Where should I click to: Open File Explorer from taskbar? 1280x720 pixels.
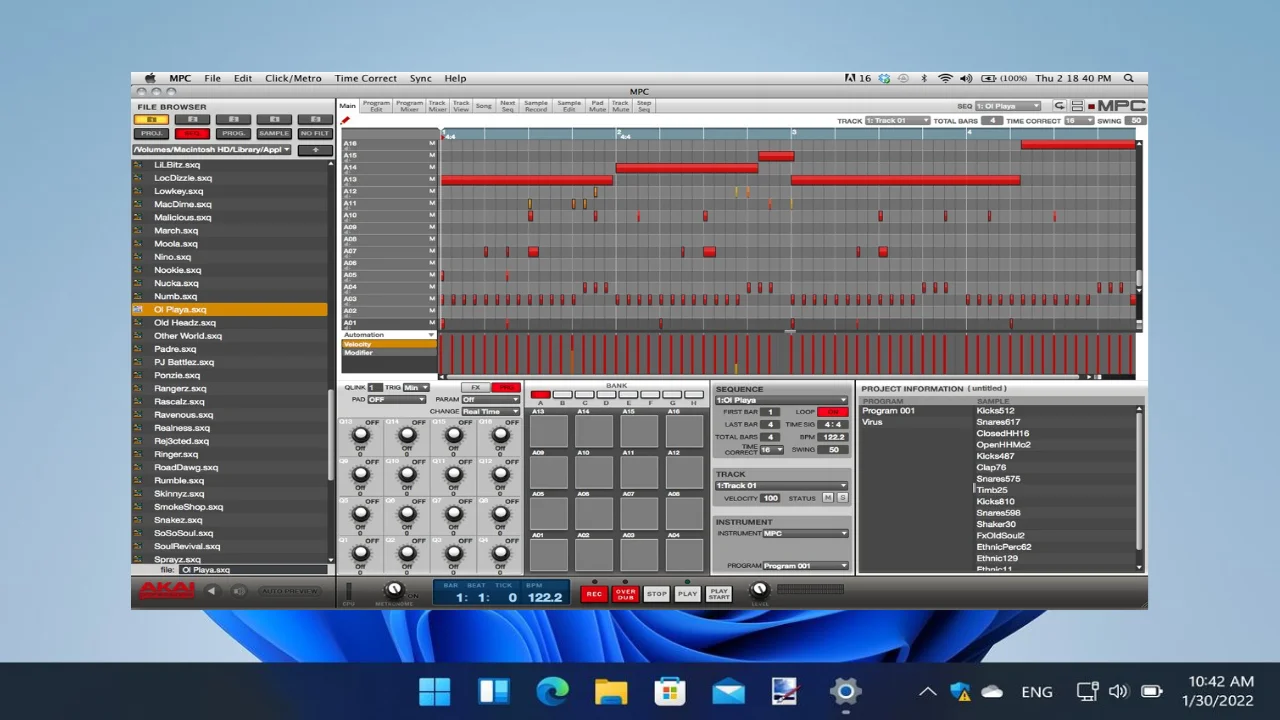coord(611,691)
